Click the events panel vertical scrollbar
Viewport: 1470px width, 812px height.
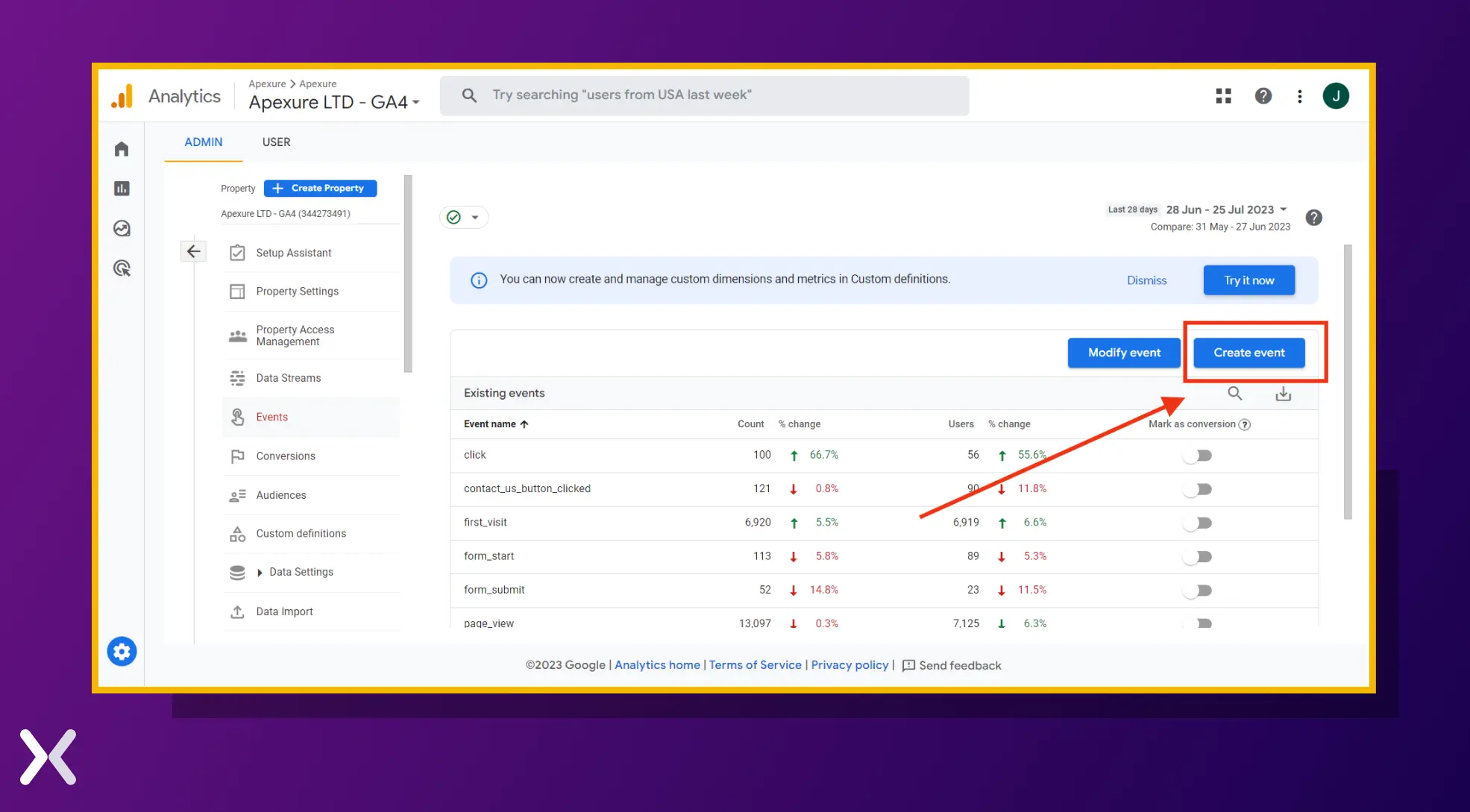pyautogui.click(x=1348, y=382)
